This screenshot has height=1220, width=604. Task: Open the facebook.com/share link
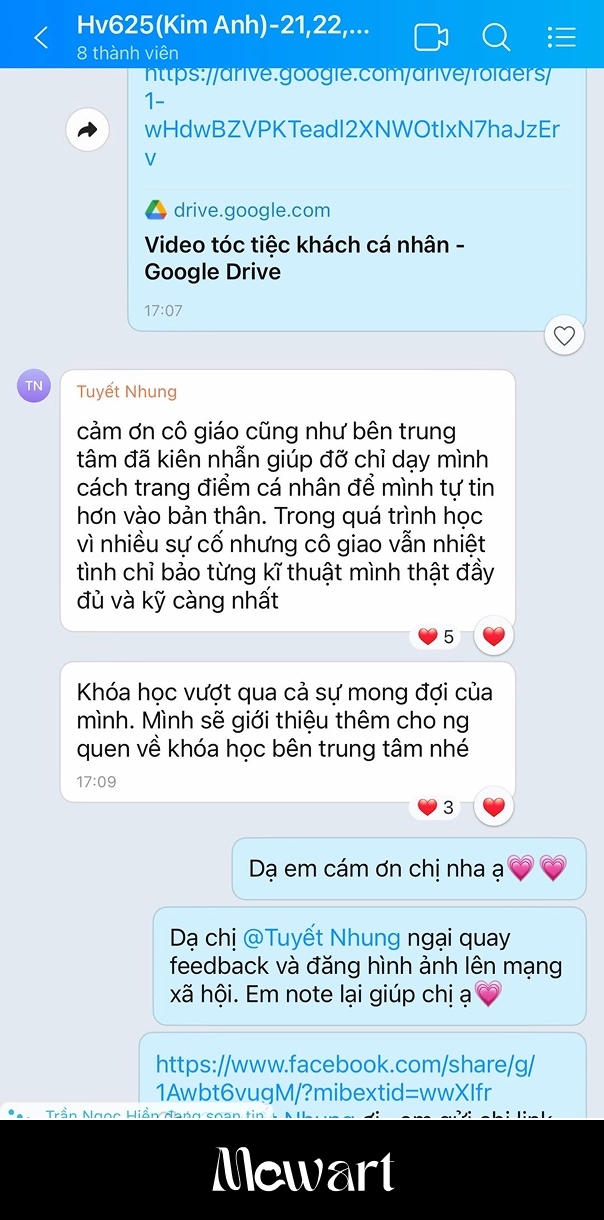345,1078
